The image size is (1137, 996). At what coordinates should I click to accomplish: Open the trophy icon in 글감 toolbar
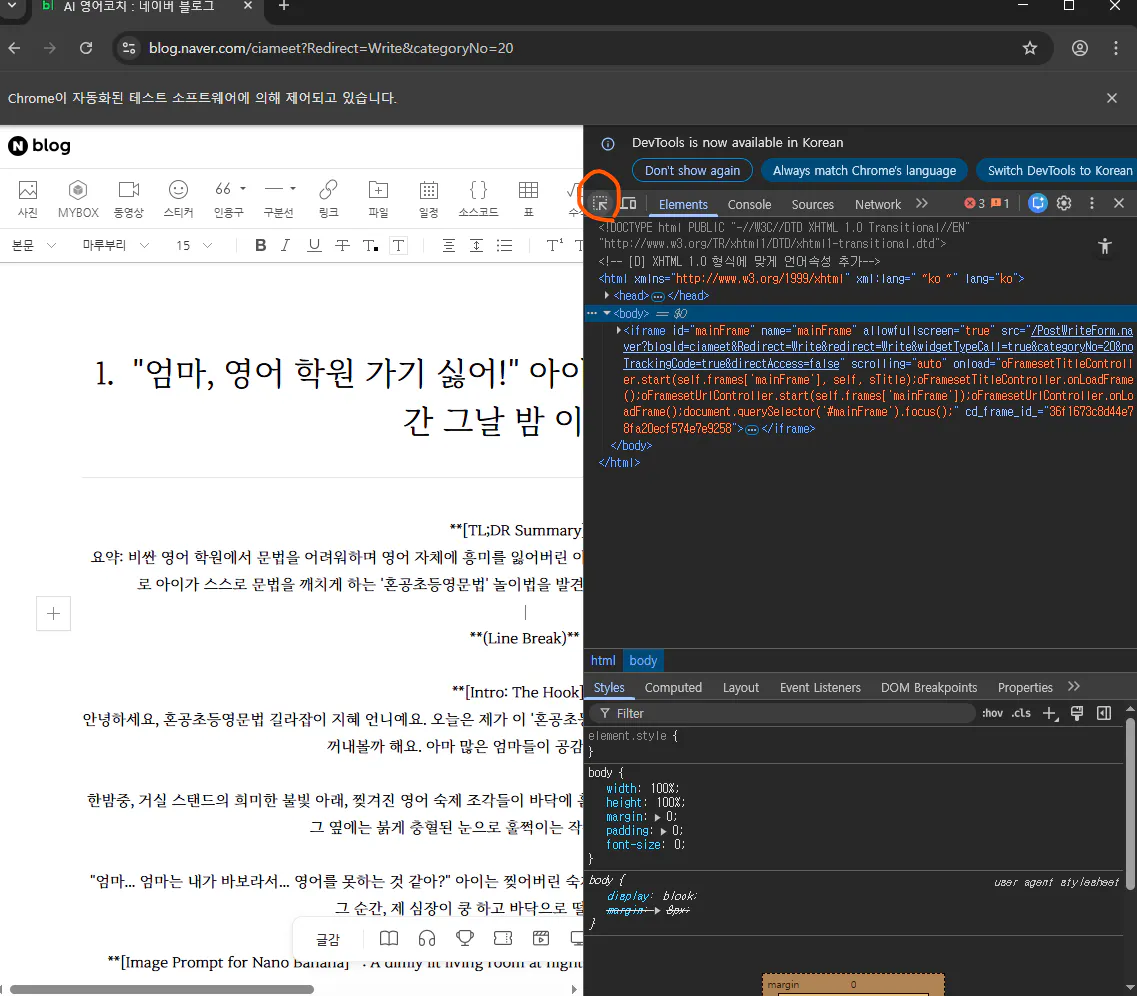coord(465,939)
